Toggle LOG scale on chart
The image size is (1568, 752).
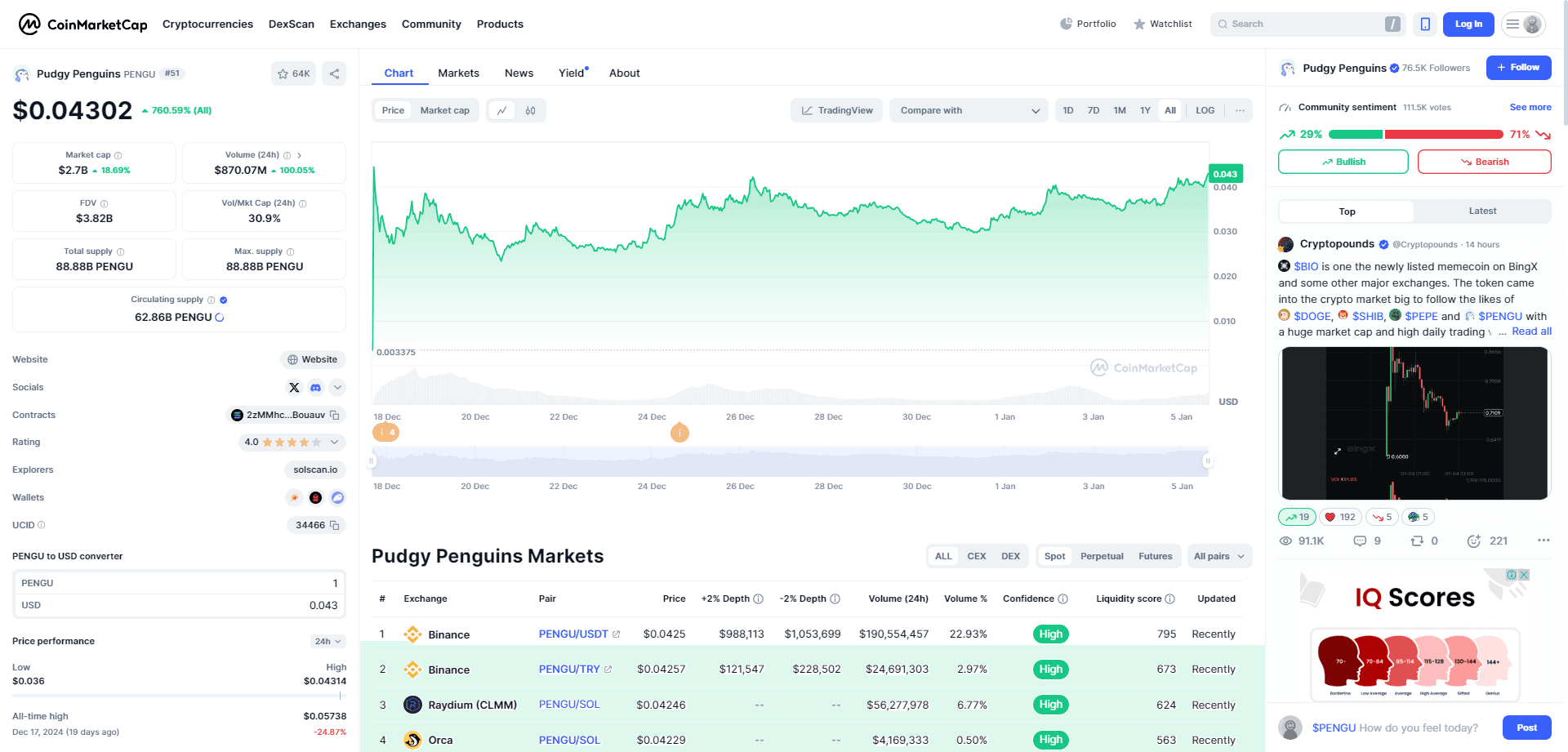(x=1205, y=110)
